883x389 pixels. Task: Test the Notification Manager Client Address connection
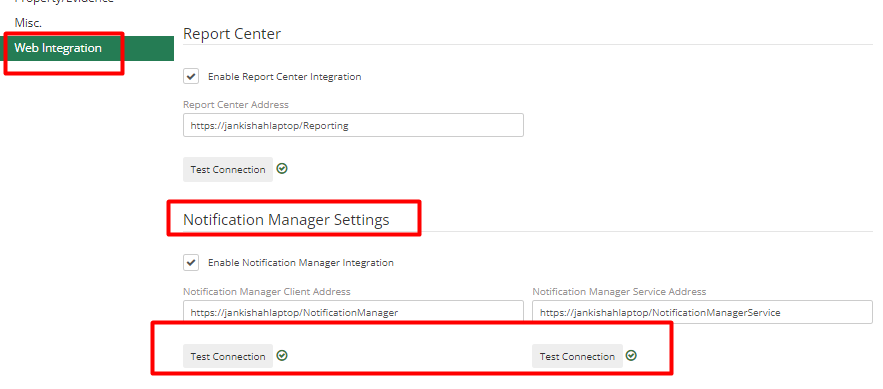pos(228,356)
